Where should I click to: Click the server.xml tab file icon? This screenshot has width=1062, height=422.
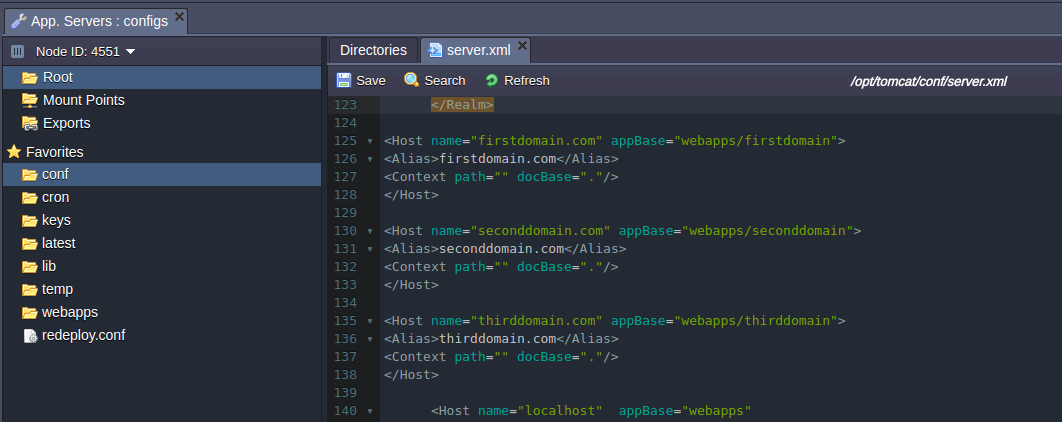[x=436, y=51]
